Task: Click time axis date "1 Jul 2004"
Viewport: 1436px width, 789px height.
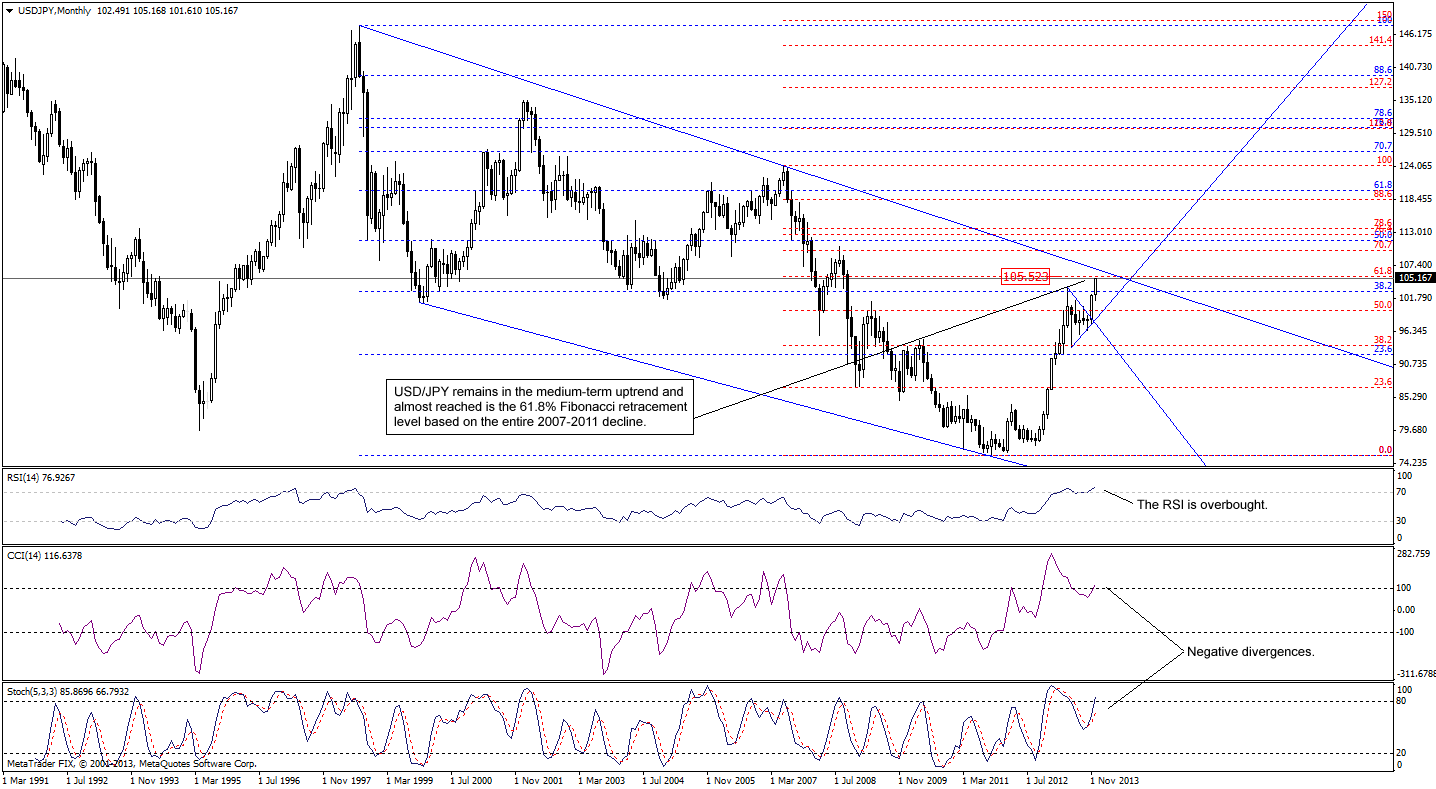Action: click(663, 779)
